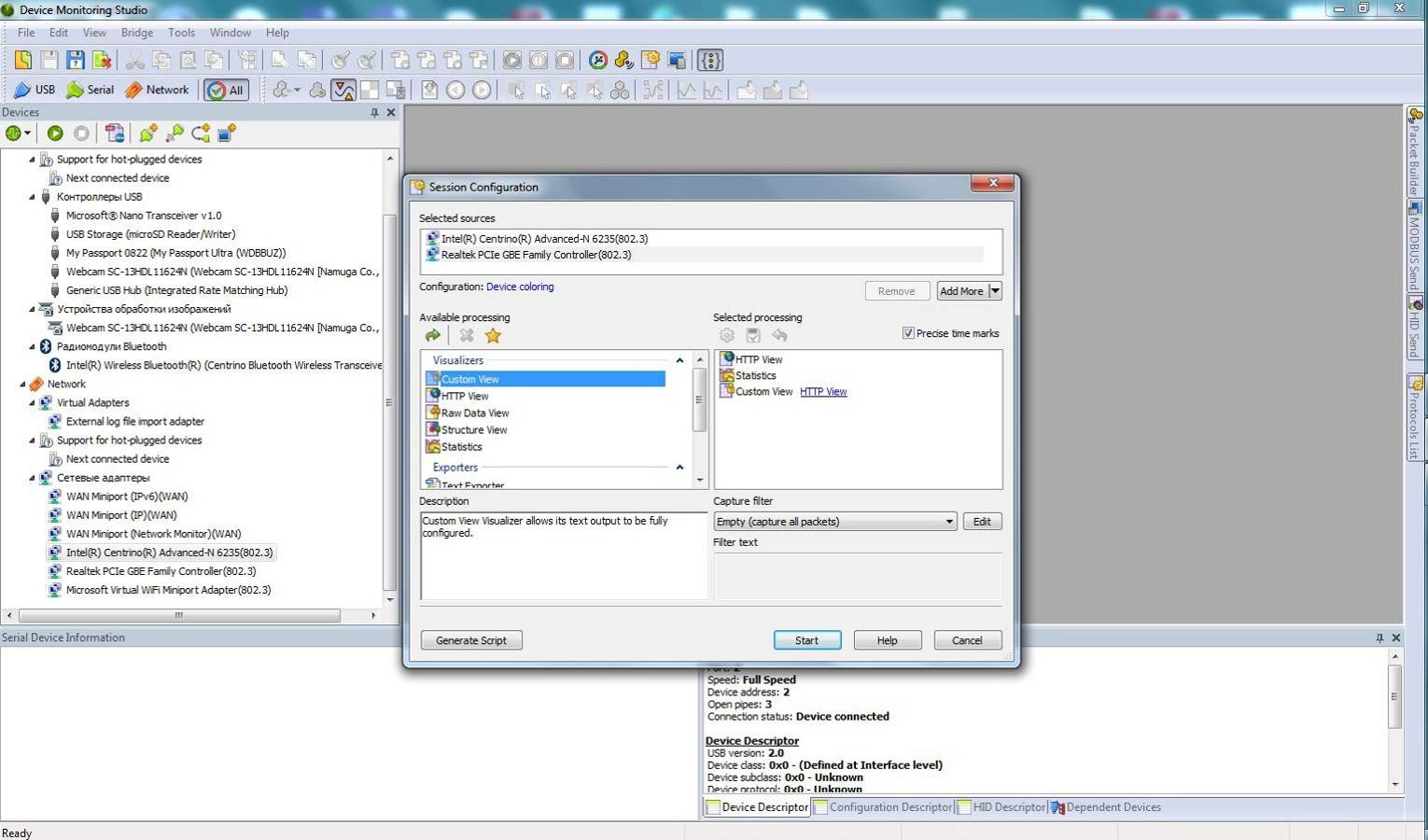1428x840 pixels.
Task: Collapse the Virtual Adapters tree node
Action: [x=32, y=403]
